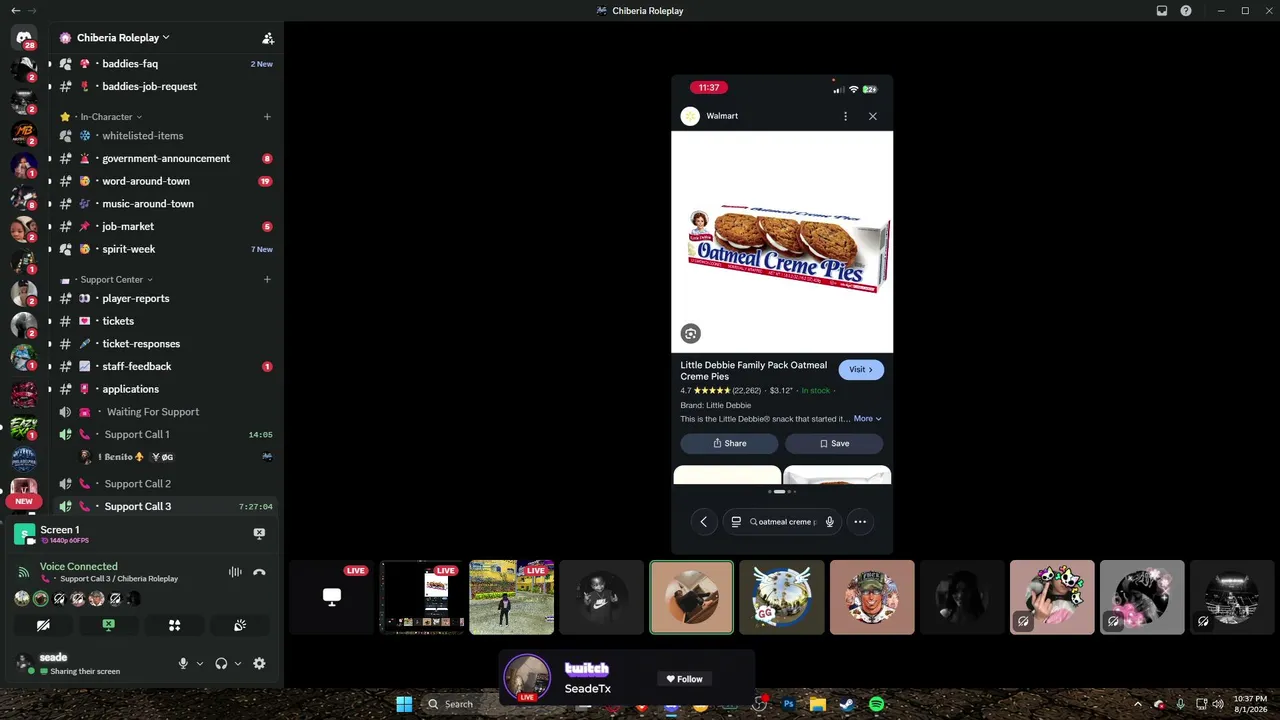Open the word-around-town channel
Image resolution: width=1280 pixels, height=720 pixels.
pos(165,182)
